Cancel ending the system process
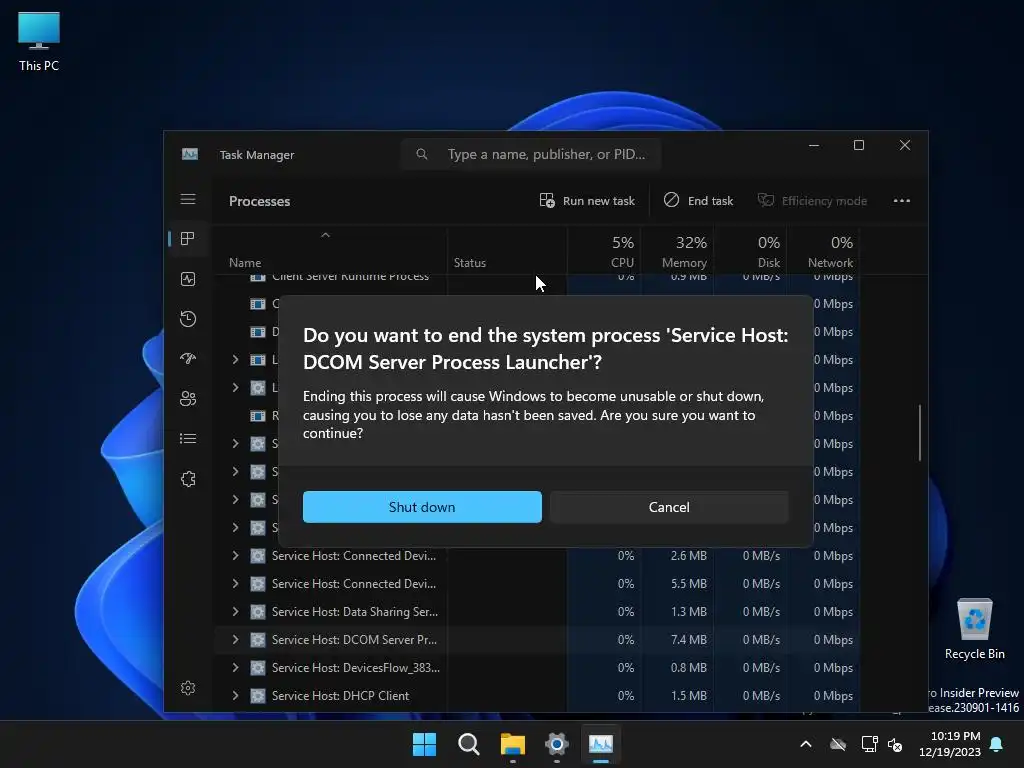Viewport: 1024px width, 768px height. [x=669, y=507]
